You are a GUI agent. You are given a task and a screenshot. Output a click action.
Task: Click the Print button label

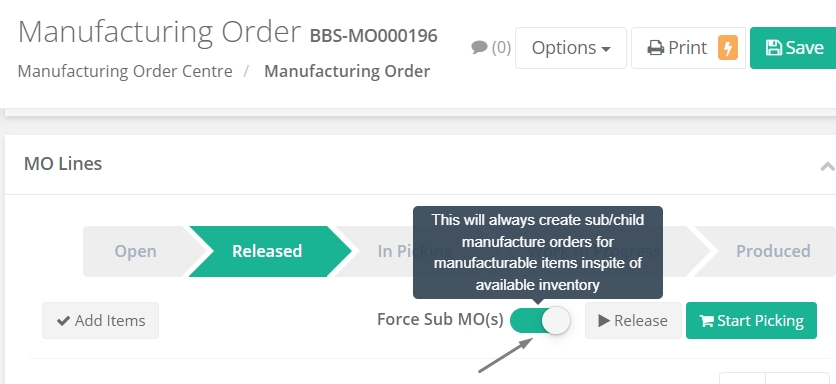pos(687,48)
